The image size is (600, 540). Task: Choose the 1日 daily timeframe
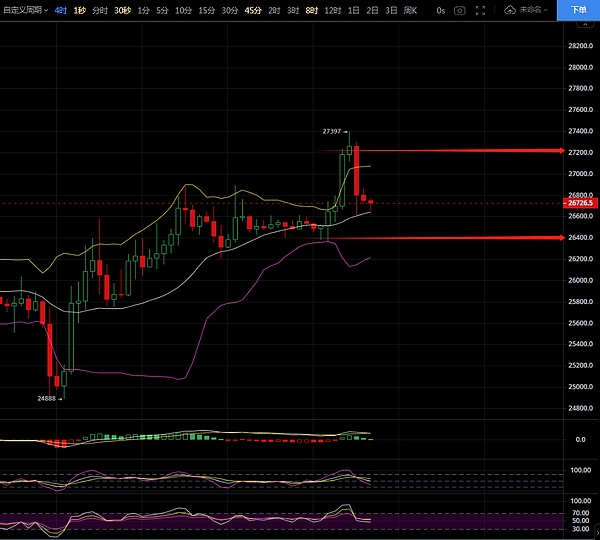tap(353, 9)
